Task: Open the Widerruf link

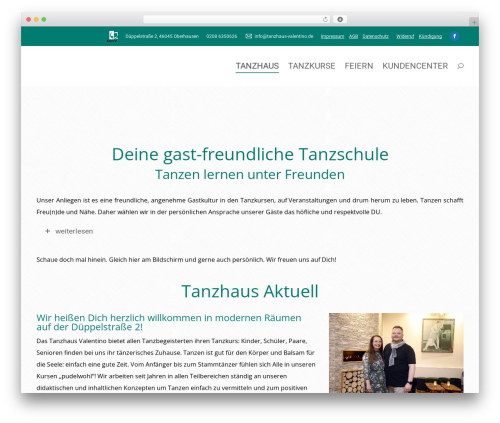Action: click(405, 36)
